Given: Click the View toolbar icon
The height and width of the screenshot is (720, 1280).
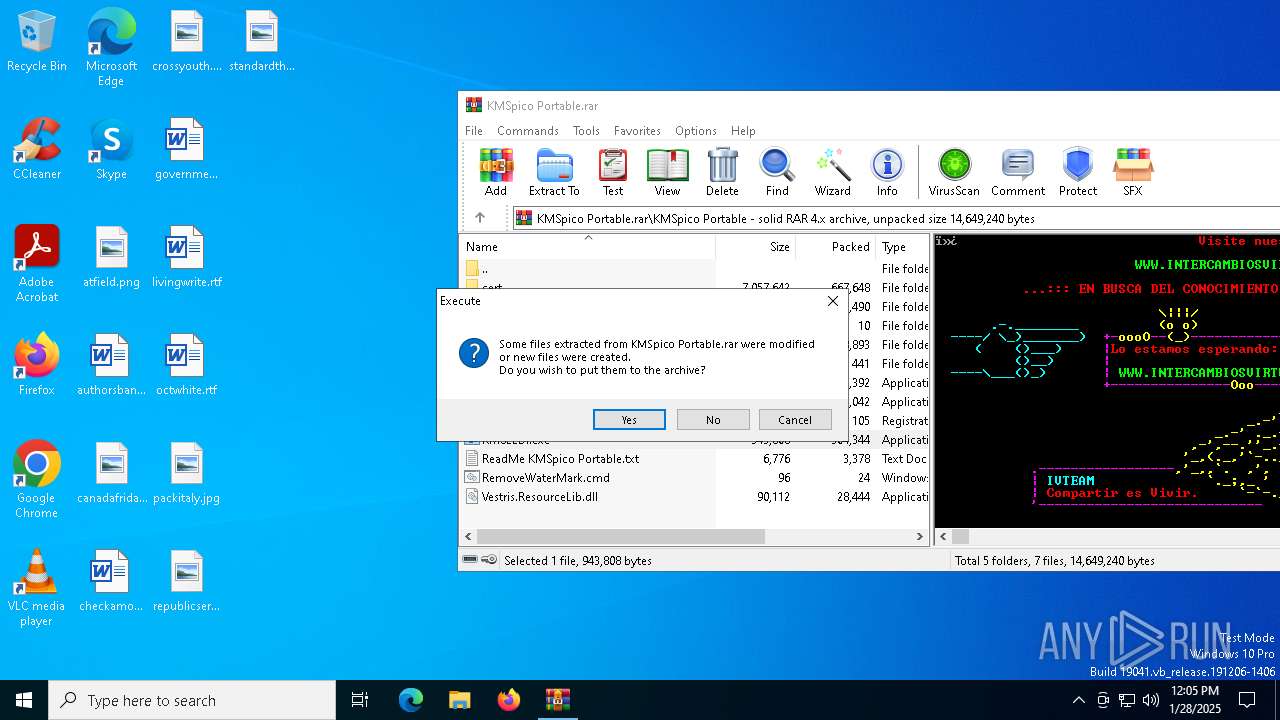Looking at the screenshot, I should click(667, 173).
